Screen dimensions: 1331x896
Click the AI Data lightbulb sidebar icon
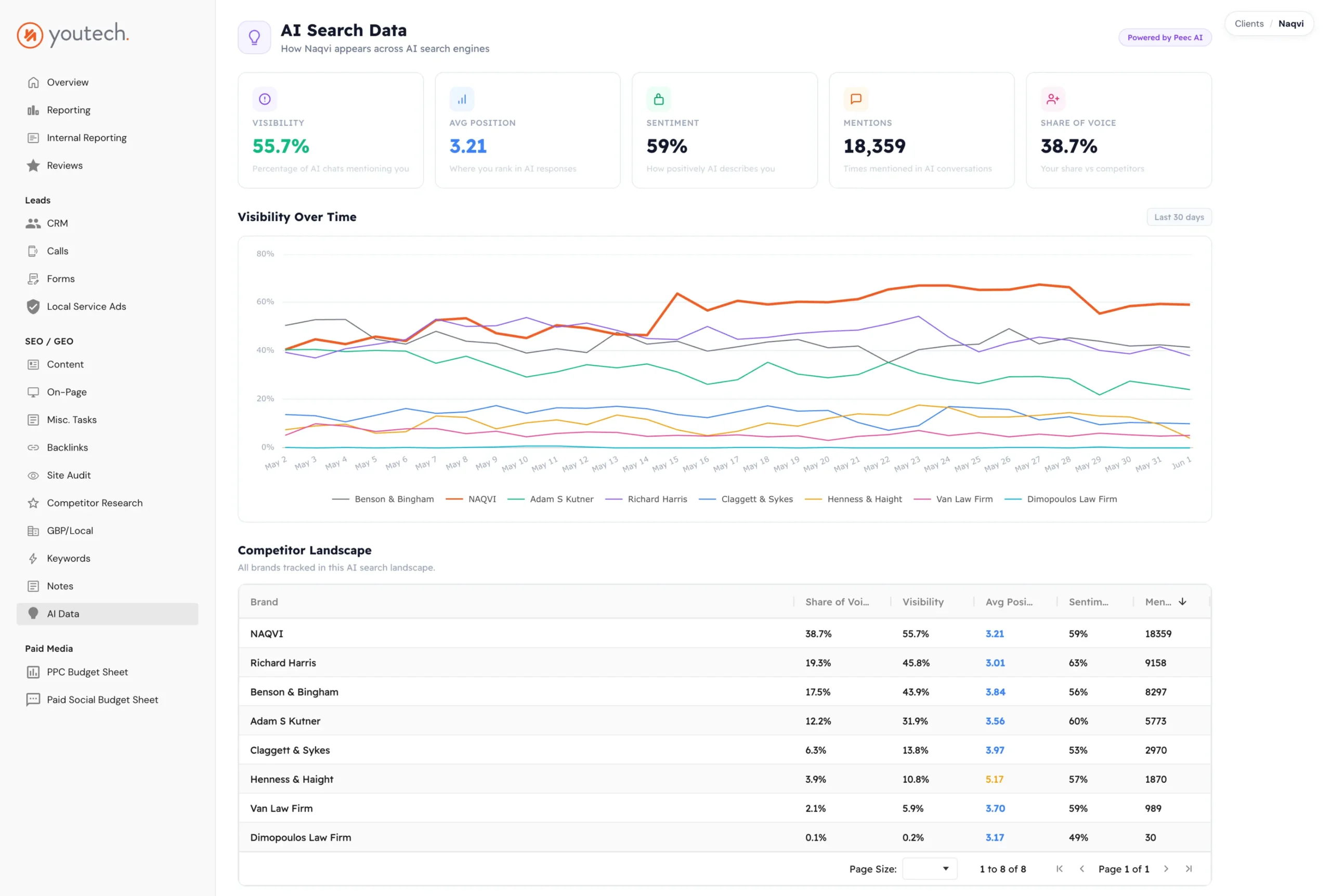tap(33, 614)
